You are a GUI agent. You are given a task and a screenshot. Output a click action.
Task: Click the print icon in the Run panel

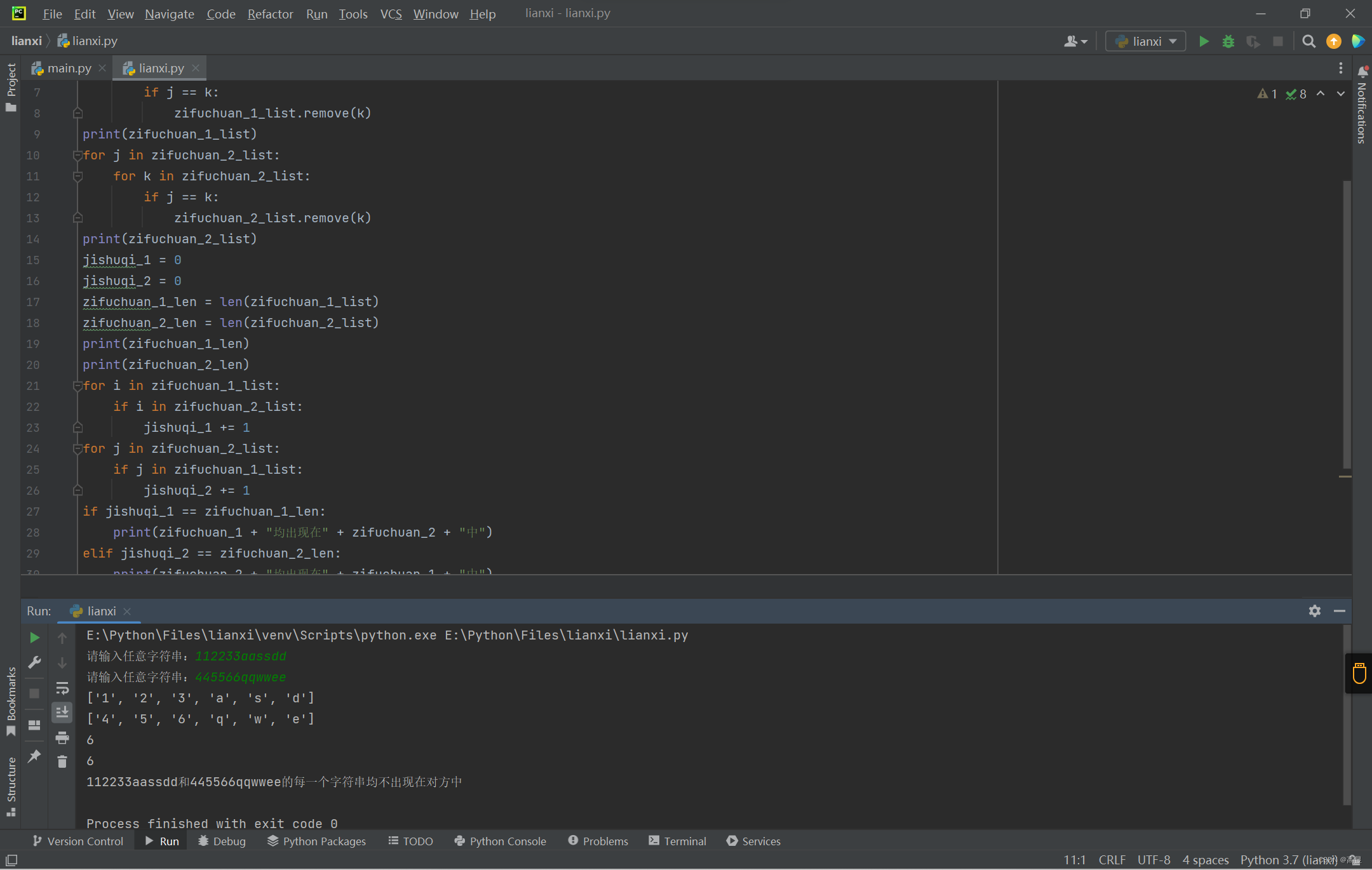coord(62,737)
